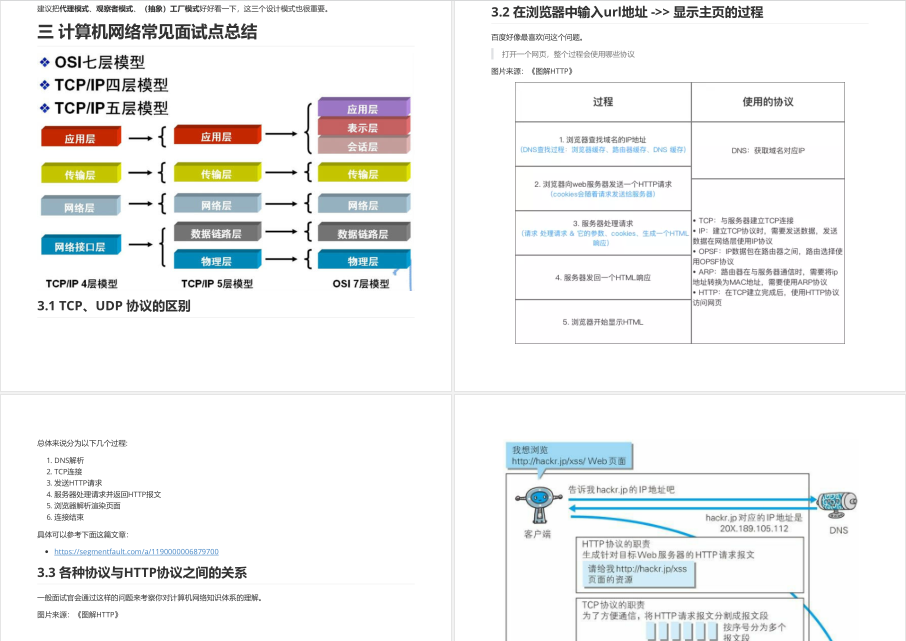Click the caption OSI 7层模型

tap(361, 284)
